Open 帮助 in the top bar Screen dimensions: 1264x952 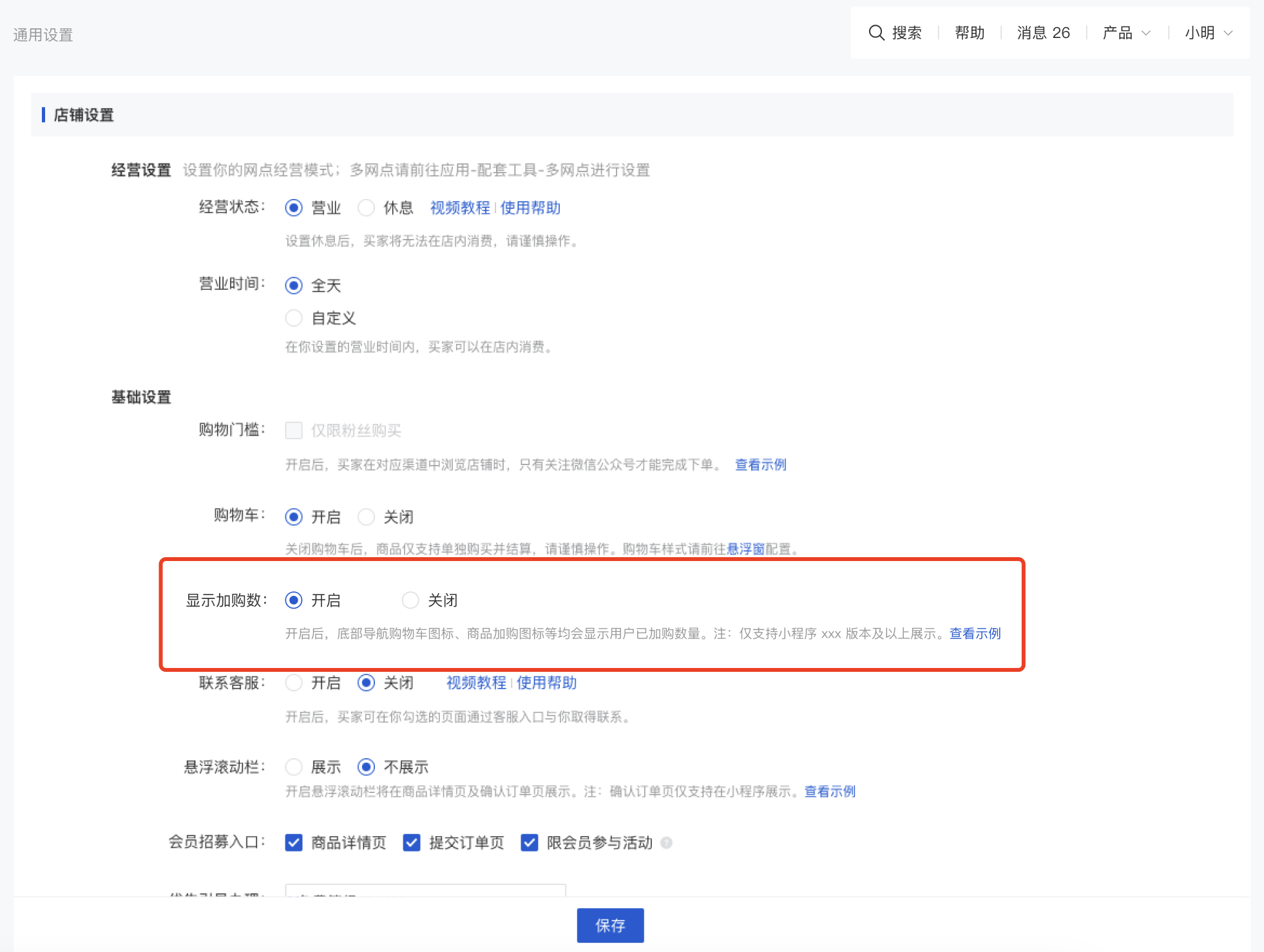coord(969,33)
